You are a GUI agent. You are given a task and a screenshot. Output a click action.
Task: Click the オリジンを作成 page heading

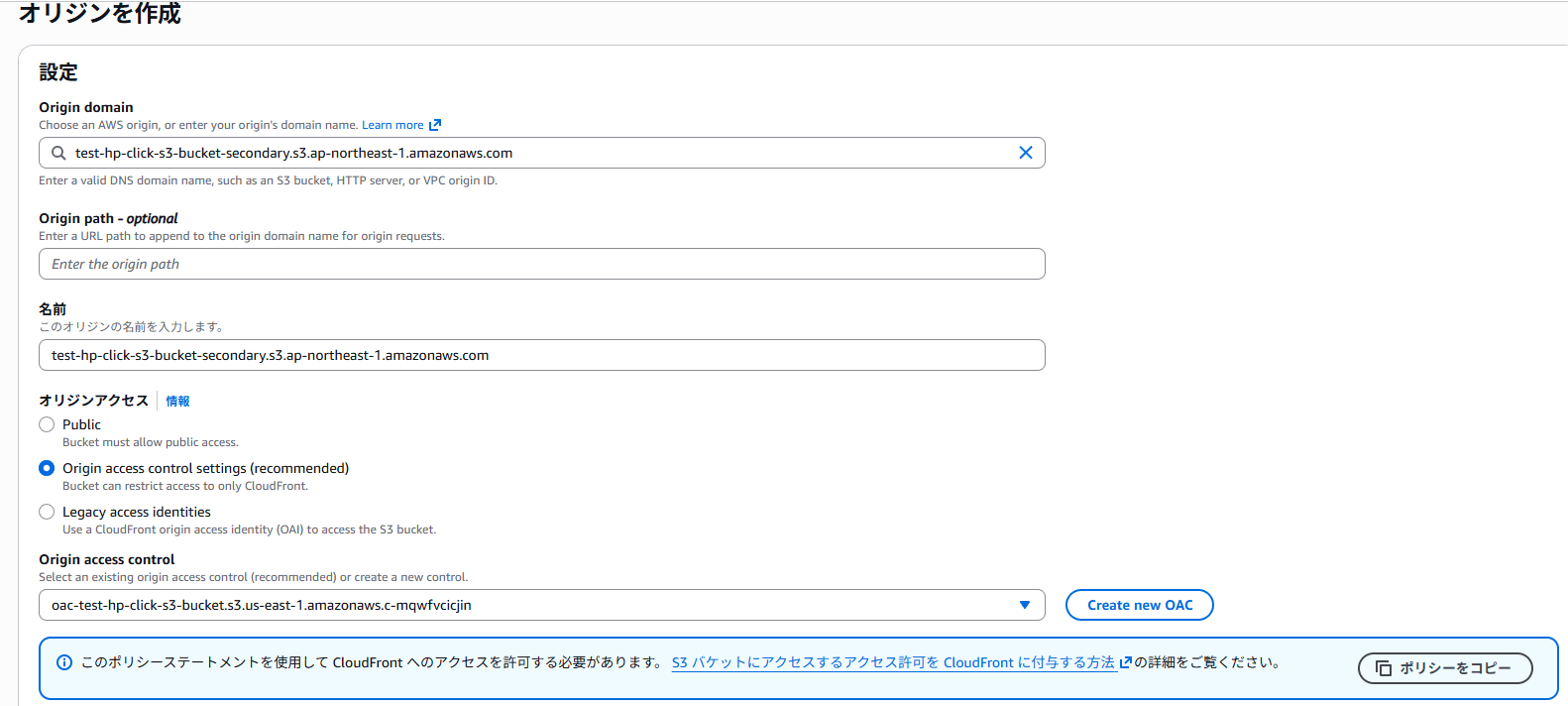100,13
